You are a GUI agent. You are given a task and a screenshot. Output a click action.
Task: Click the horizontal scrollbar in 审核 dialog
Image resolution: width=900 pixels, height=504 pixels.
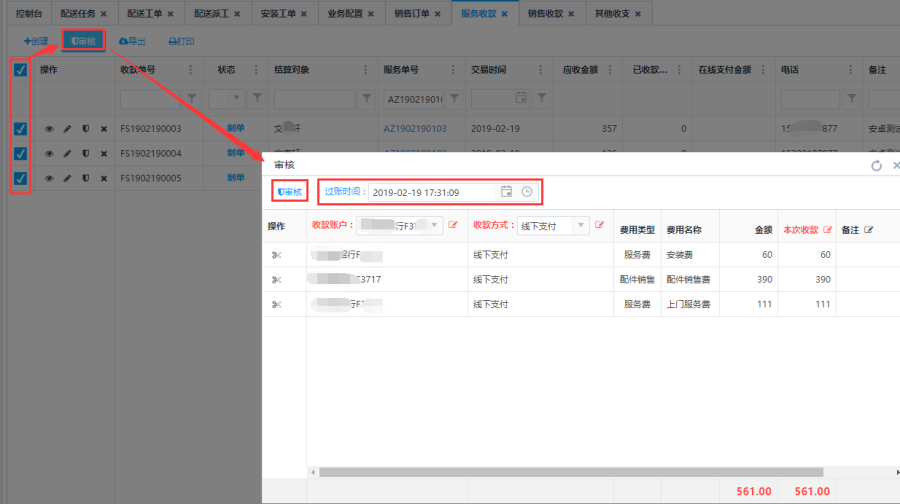570,472
